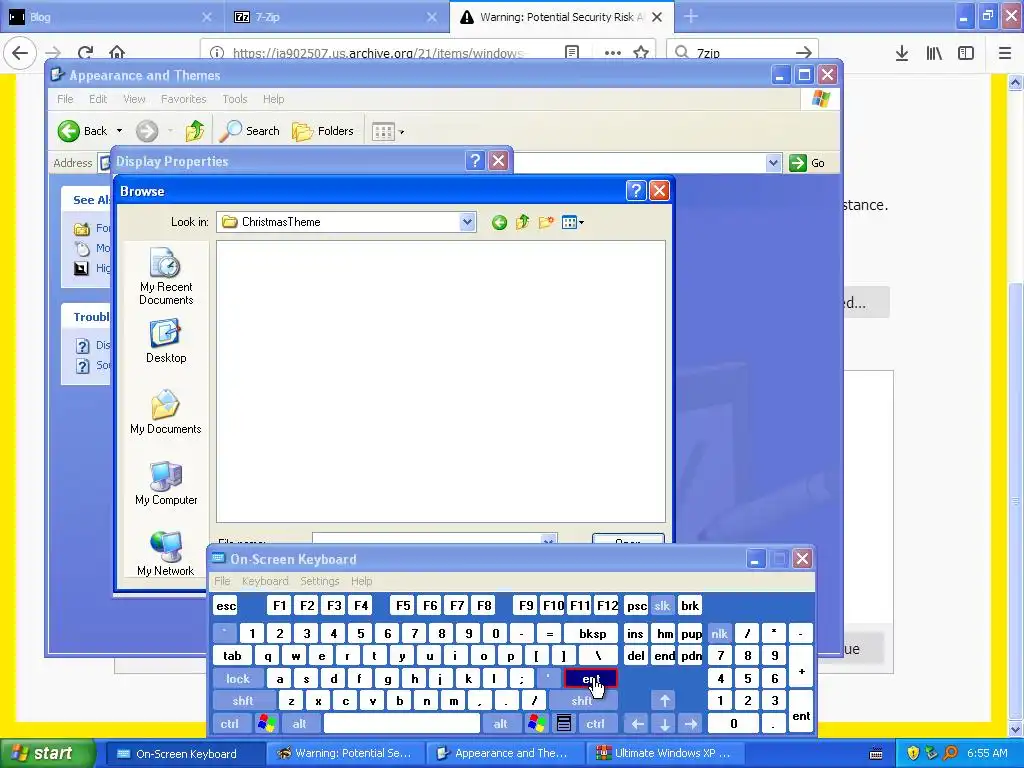The image size is (1024, 768).
Task: Open My Recent Documents place
Action: (x=166, y=276)
